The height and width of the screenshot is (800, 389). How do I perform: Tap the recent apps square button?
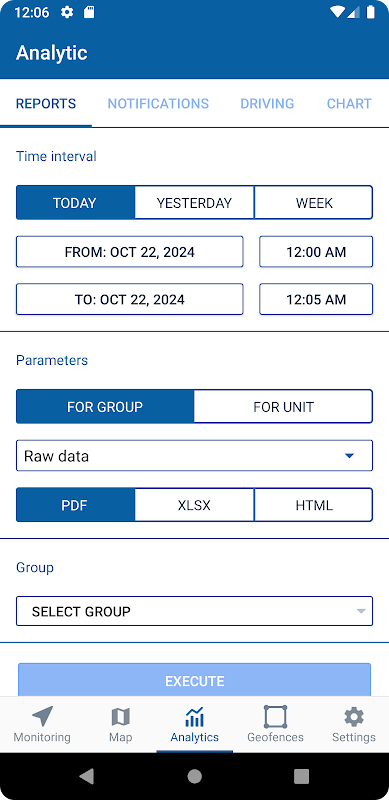(x=302, y=776)
